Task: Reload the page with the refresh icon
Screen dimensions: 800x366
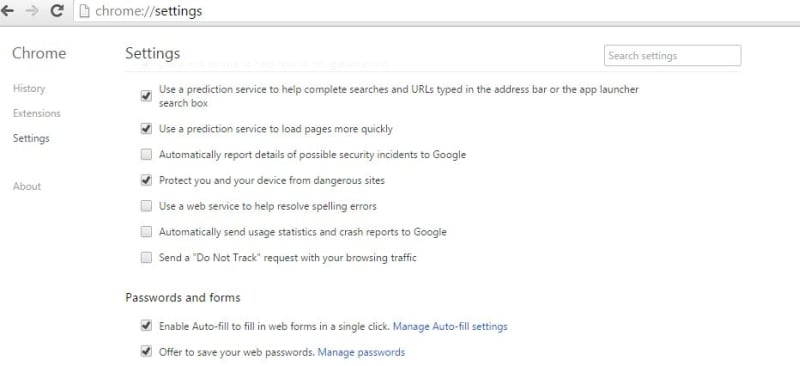Action: [57, 11]
